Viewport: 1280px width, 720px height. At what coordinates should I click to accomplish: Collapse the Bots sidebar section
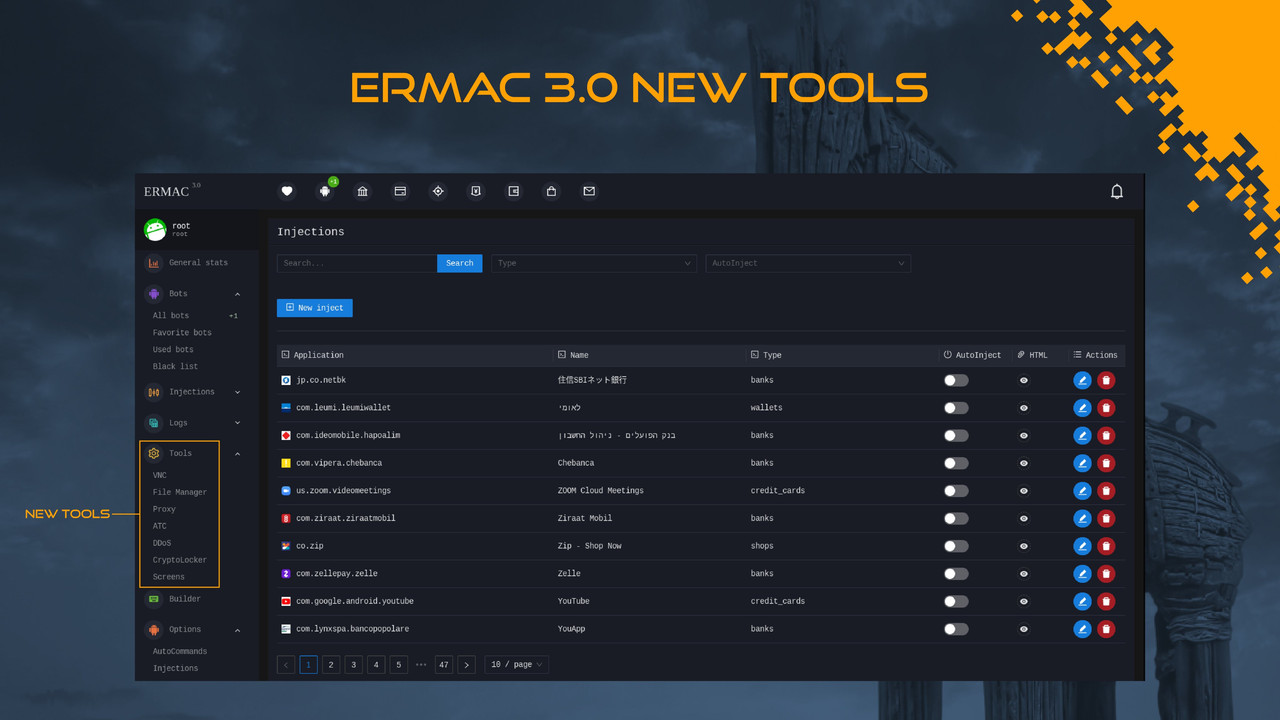point(237,294)
